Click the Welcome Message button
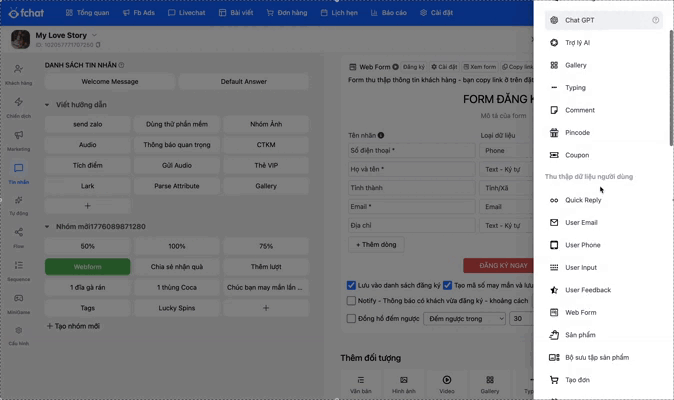The height and width of the screenshot is (400, 674). point(110,82)
